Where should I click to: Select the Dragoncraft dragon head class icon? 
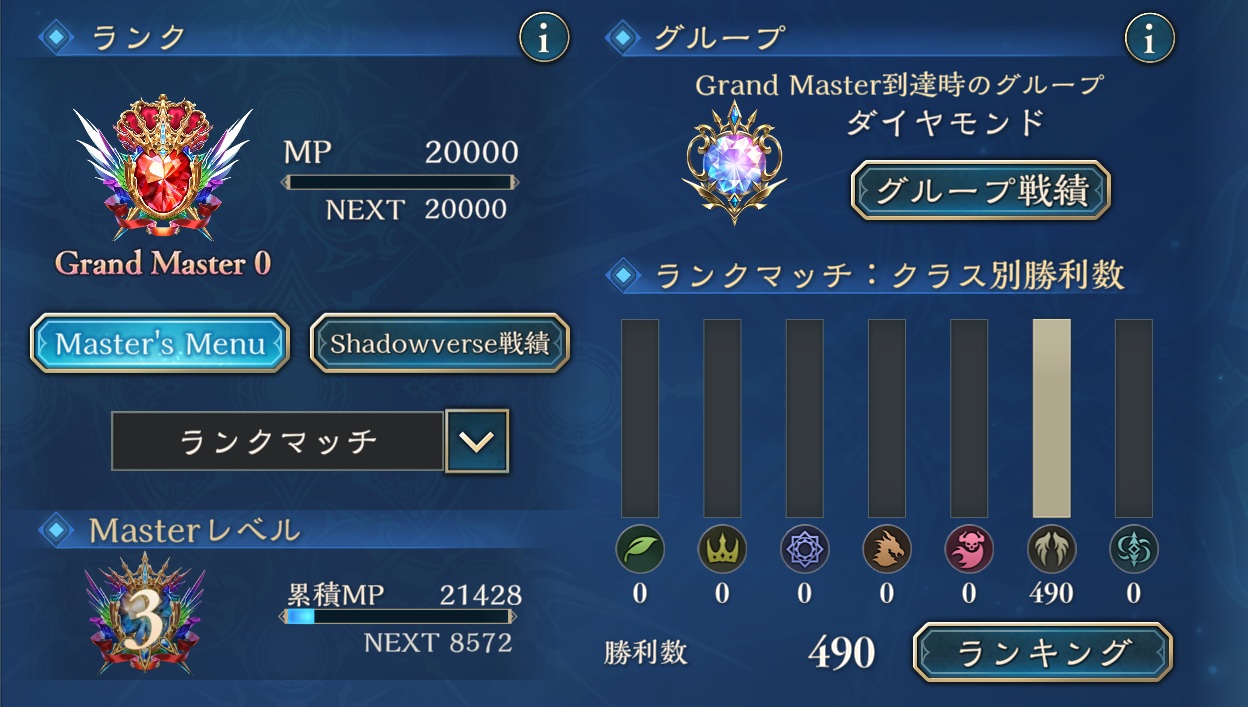point(887,549)
